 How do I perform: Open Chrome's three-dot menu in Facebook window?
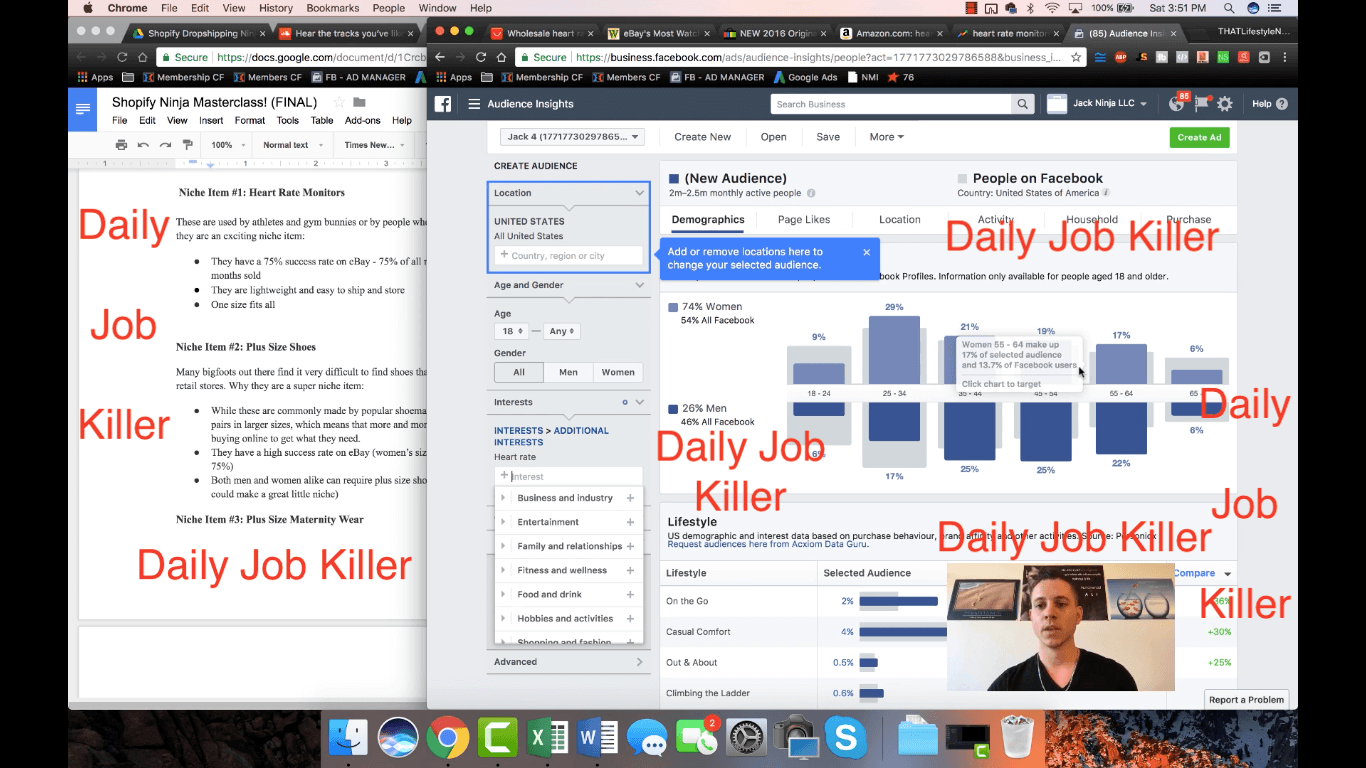(1284, 57)
